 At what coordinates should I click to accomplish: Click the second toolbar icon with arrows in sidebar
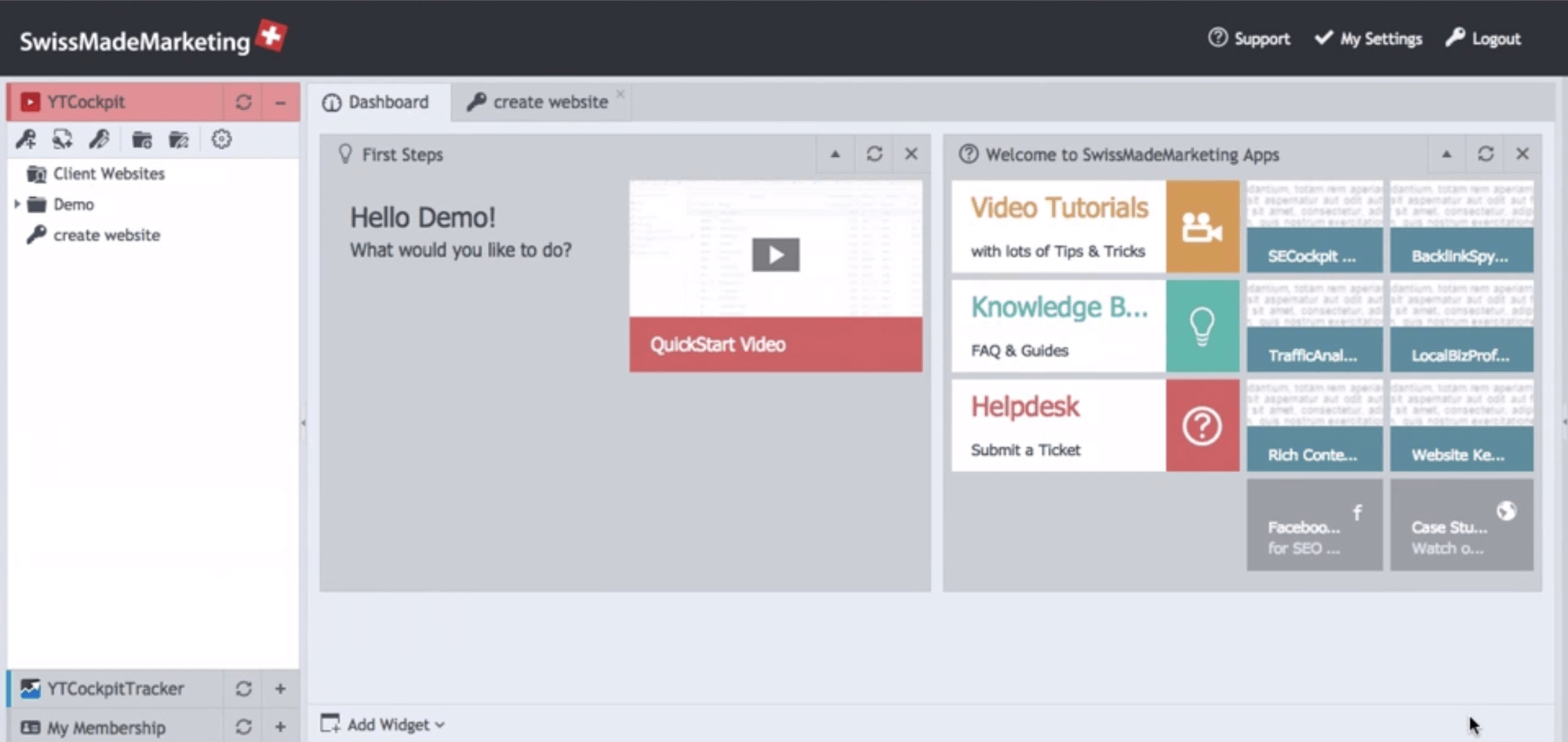tap(62, 140)
